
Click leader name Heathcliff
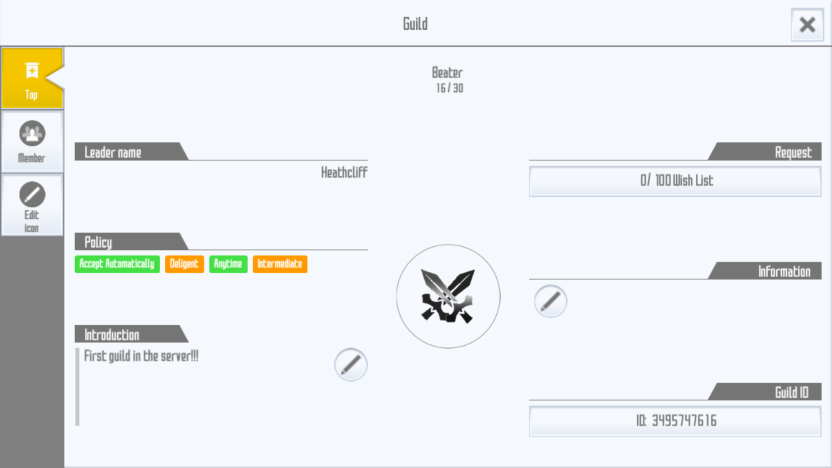coord(344,172)
